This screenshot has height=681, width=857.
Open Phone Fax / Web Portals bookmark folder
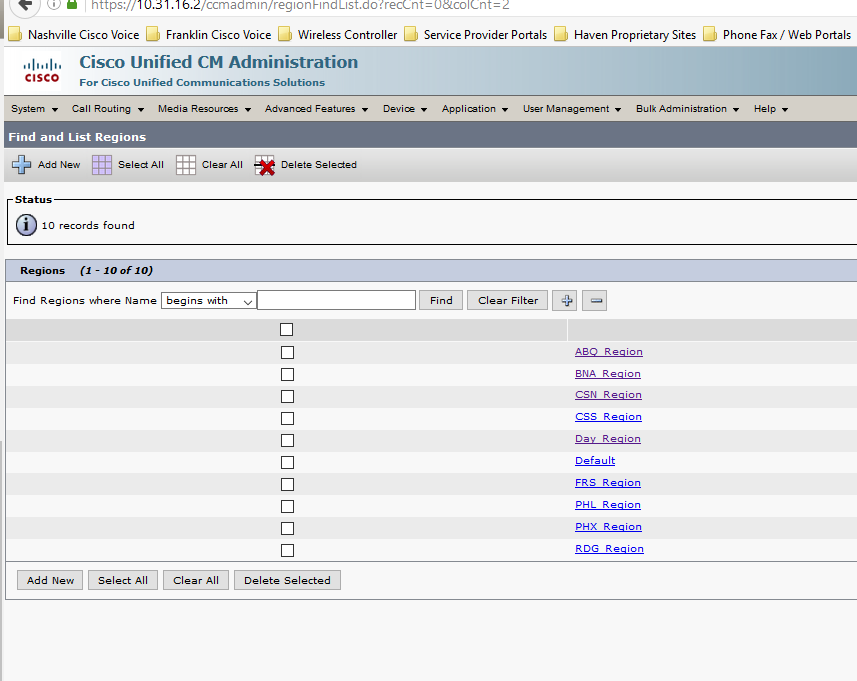click(x=777, y=35)
